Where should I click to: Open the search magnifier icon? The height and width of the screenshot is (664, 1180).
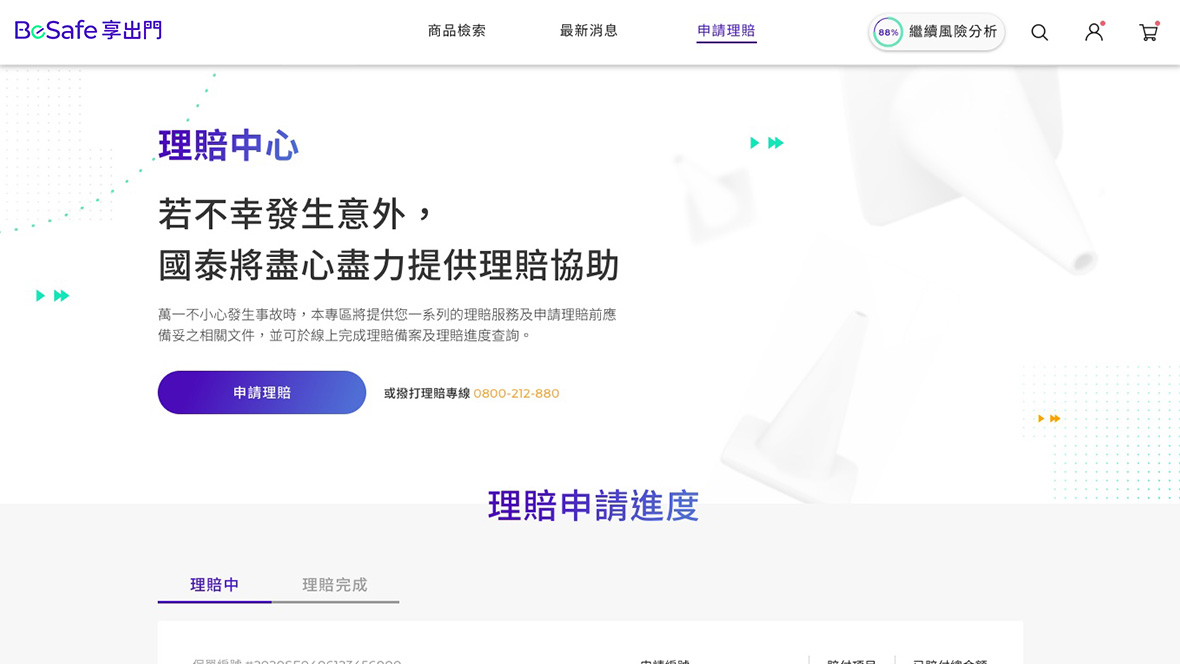[1039, 32]
